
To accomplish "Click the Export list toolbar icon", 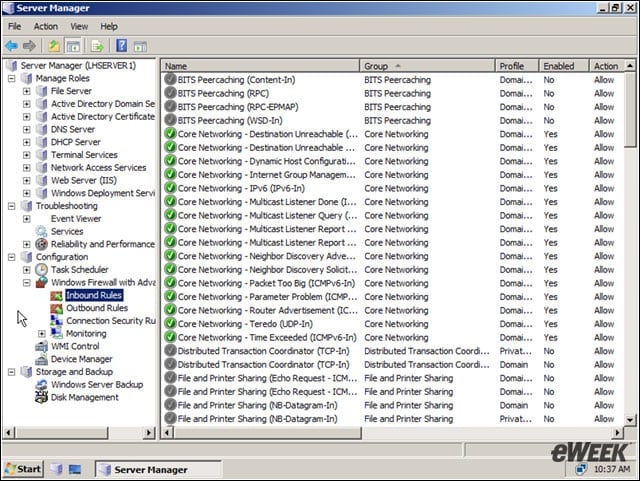I will (98, 46).
